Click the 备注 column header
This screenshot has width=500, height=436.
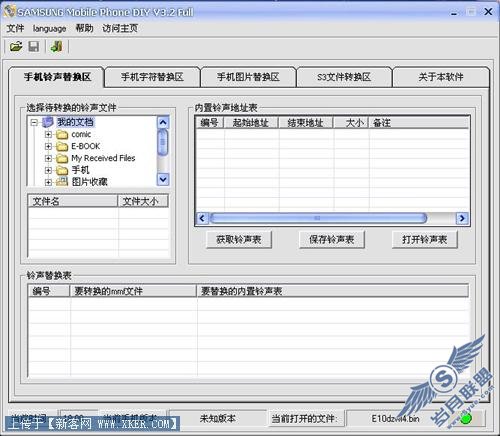point(419,123)
